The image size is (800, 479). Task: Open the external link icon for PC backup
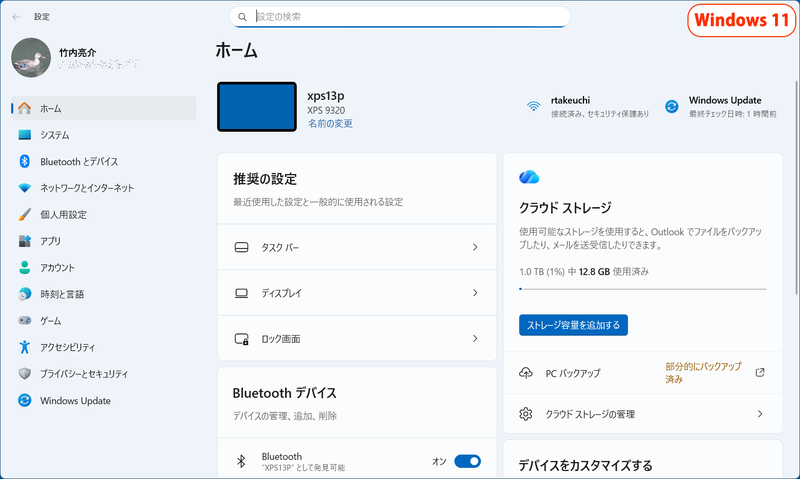(x=760, y=372)
